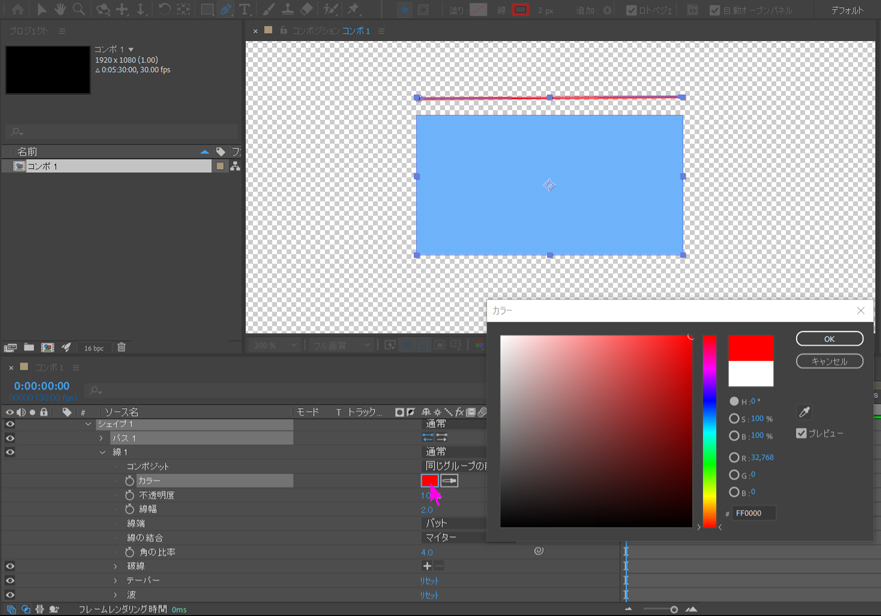This screenshot has width=881, height=616.
Task: Select the Zoom magnifier tool
Action: point(79,9)
